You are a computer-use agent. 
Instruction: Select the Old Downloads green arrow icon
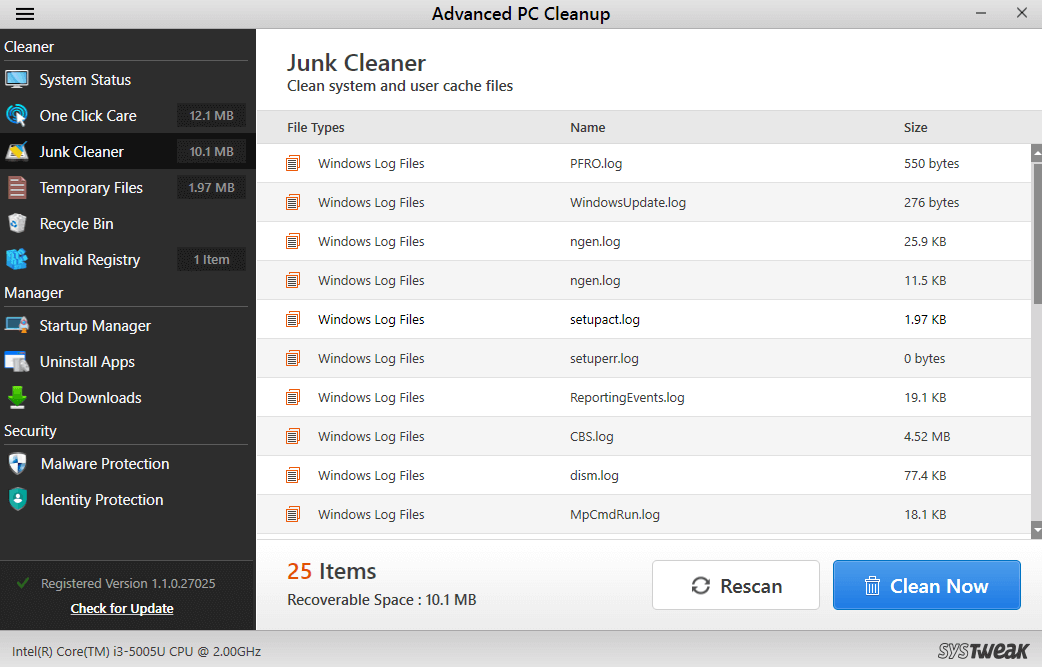(x=17, y=397)
